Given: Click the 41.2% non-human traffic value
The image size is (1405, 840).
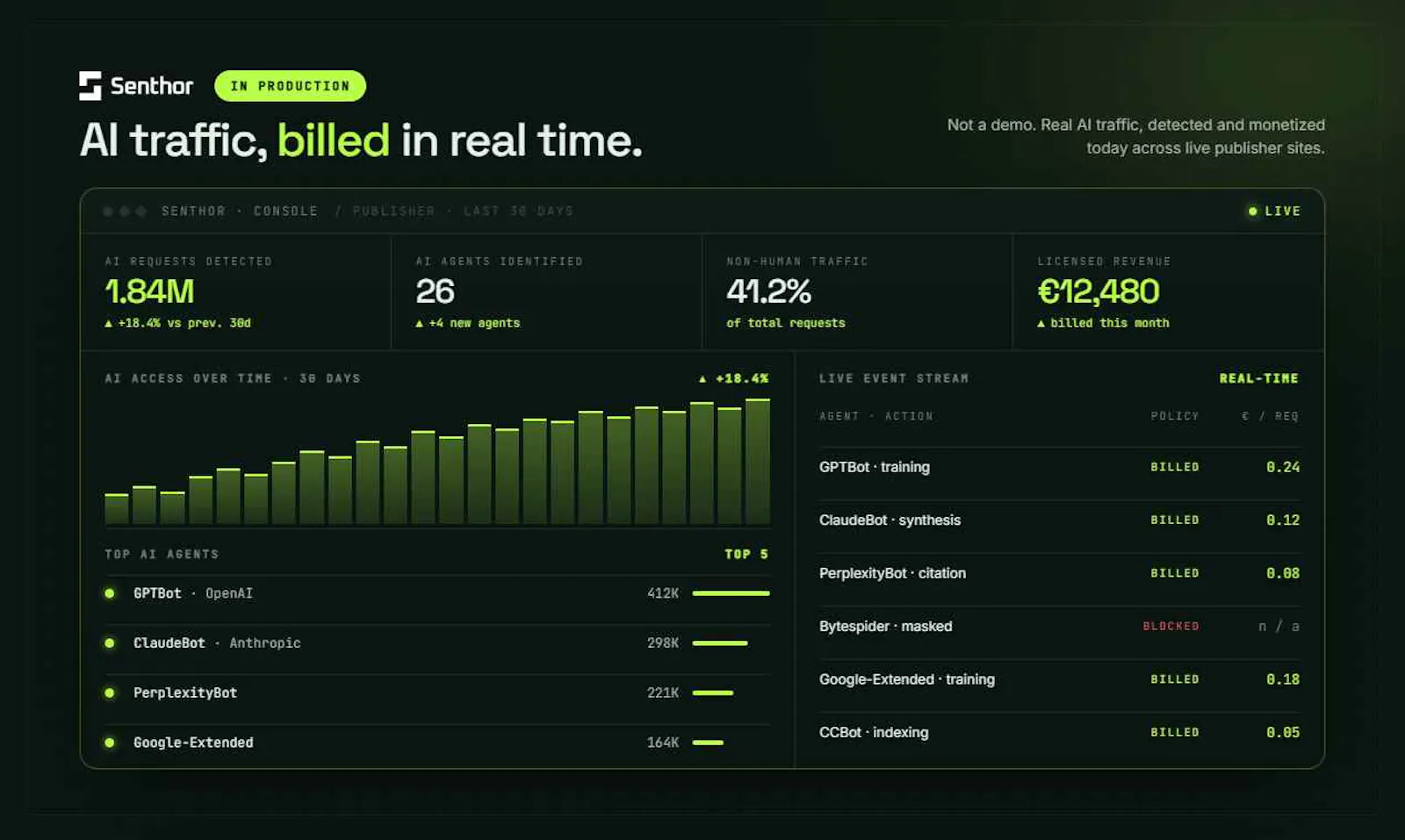Looking at the screenshot, I should pos(768,291).
